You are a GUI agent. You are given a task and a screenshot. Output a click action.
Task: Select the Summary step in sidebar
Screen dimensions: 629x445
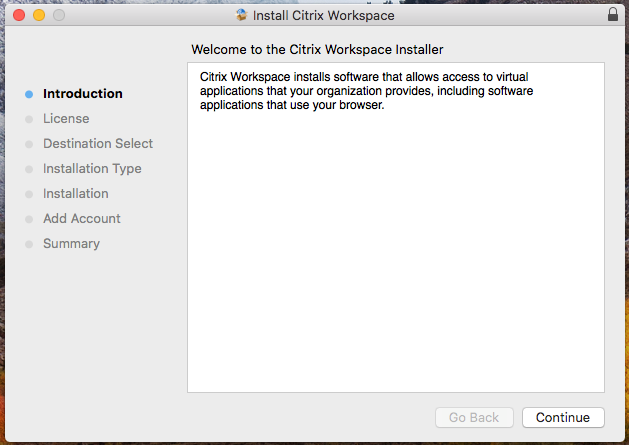[71, 244]
